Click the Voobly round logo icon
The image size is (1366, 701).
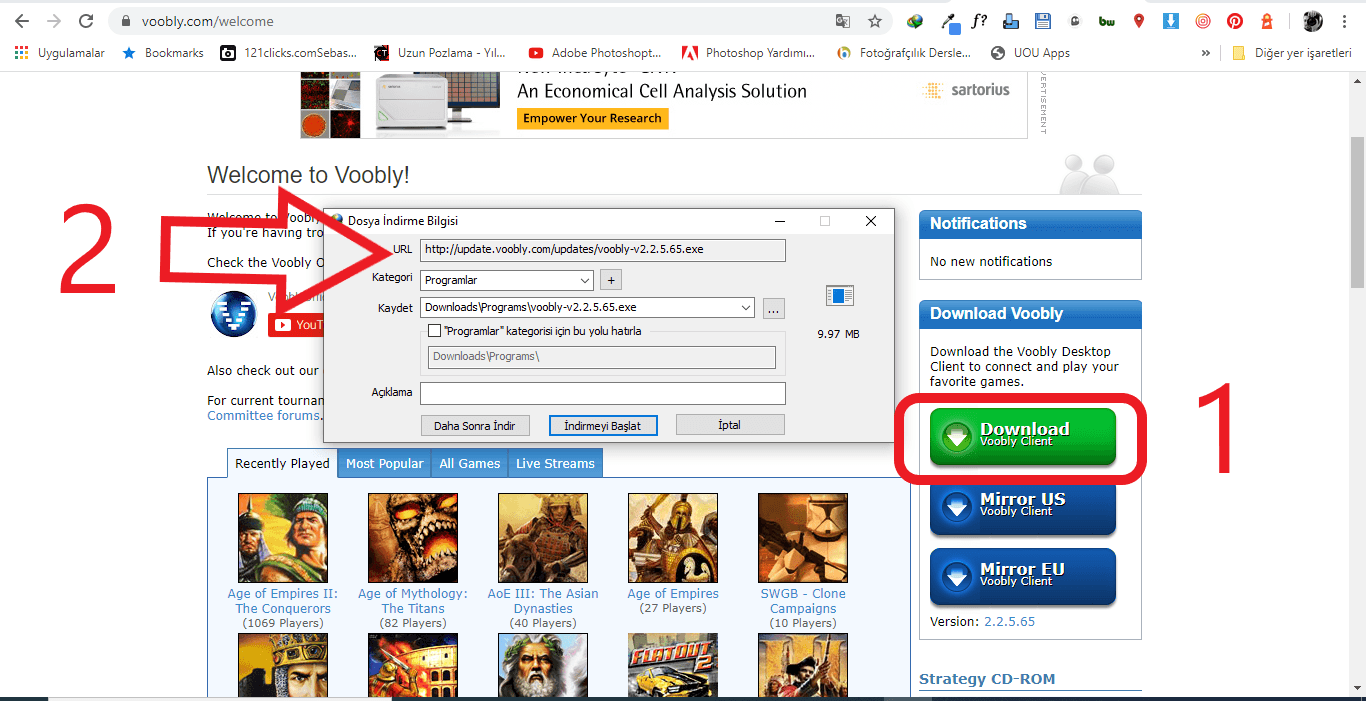click(234, 313)
